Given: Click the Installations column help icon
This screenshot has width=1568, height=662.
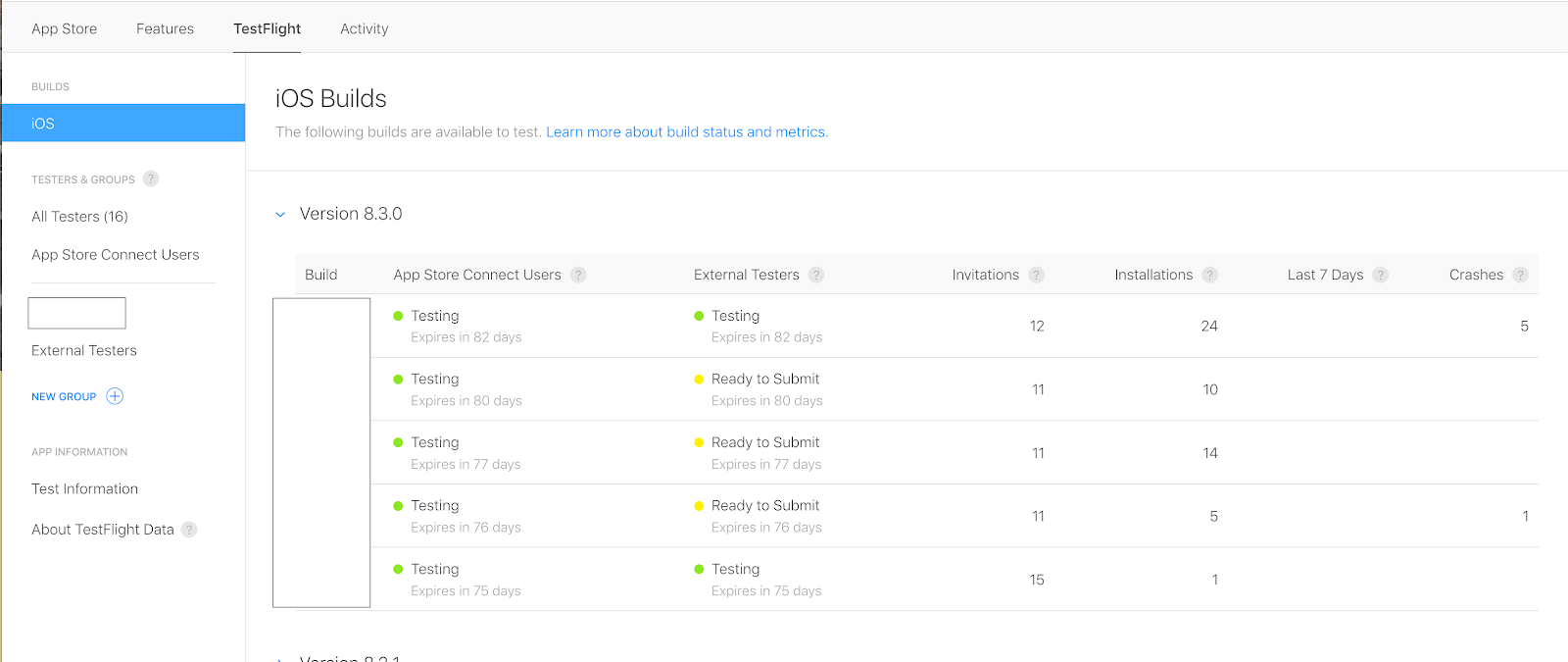Looking at the screenshot, I should [1210, 275].
